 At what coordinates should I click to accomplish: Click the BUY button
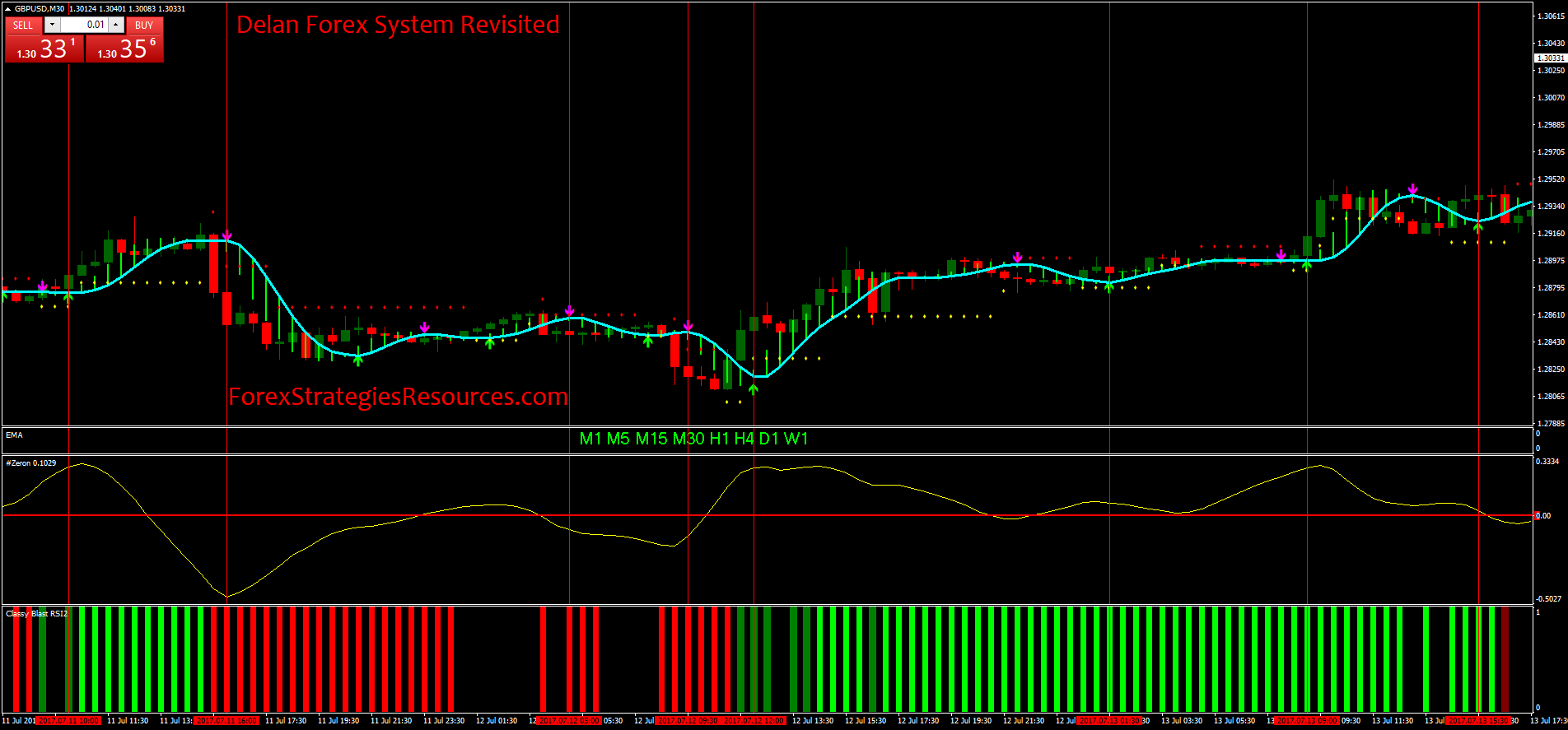point(144,25)
